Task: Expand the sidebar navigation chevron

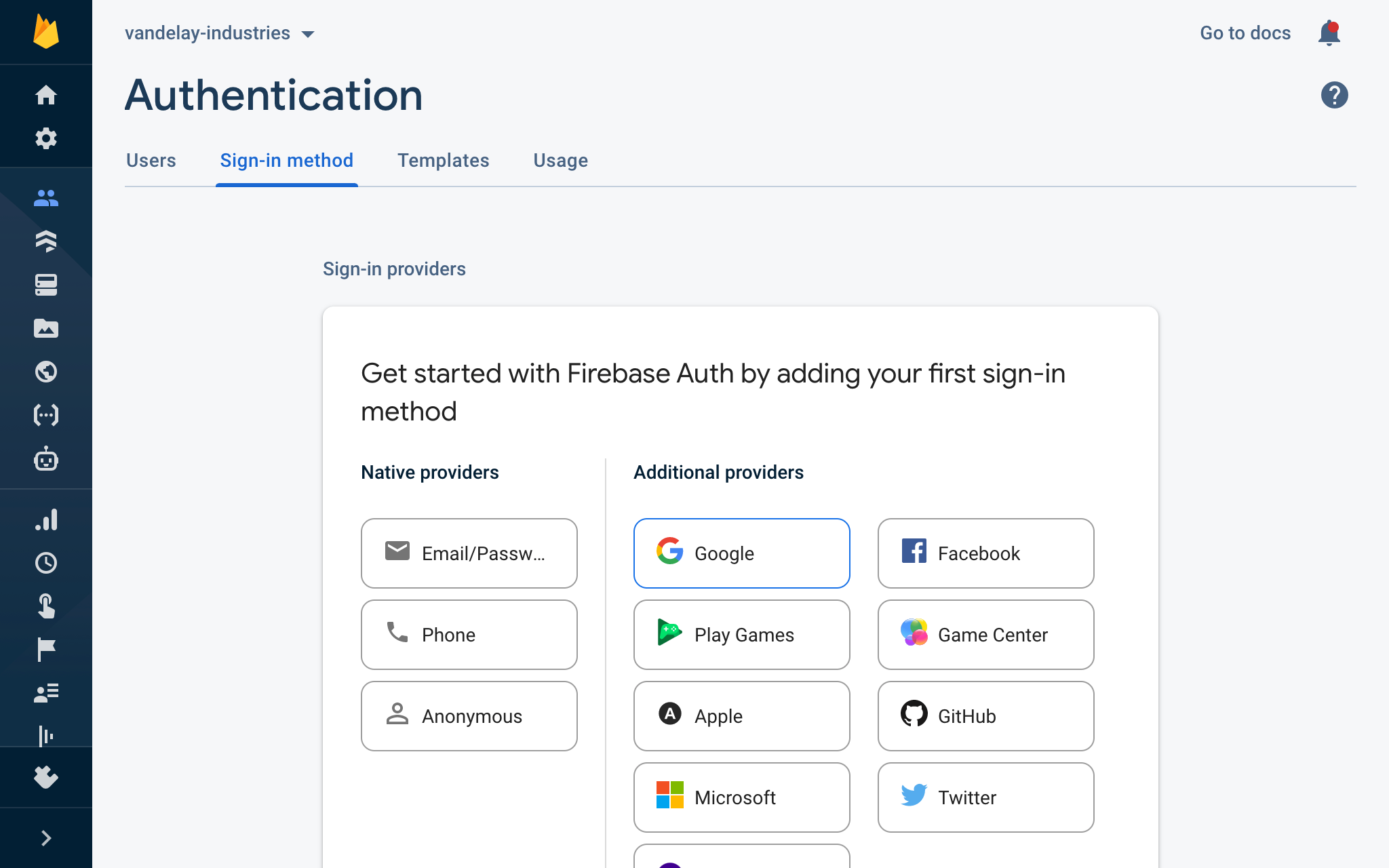Action: pyautogui.click(x=46, y=838)
